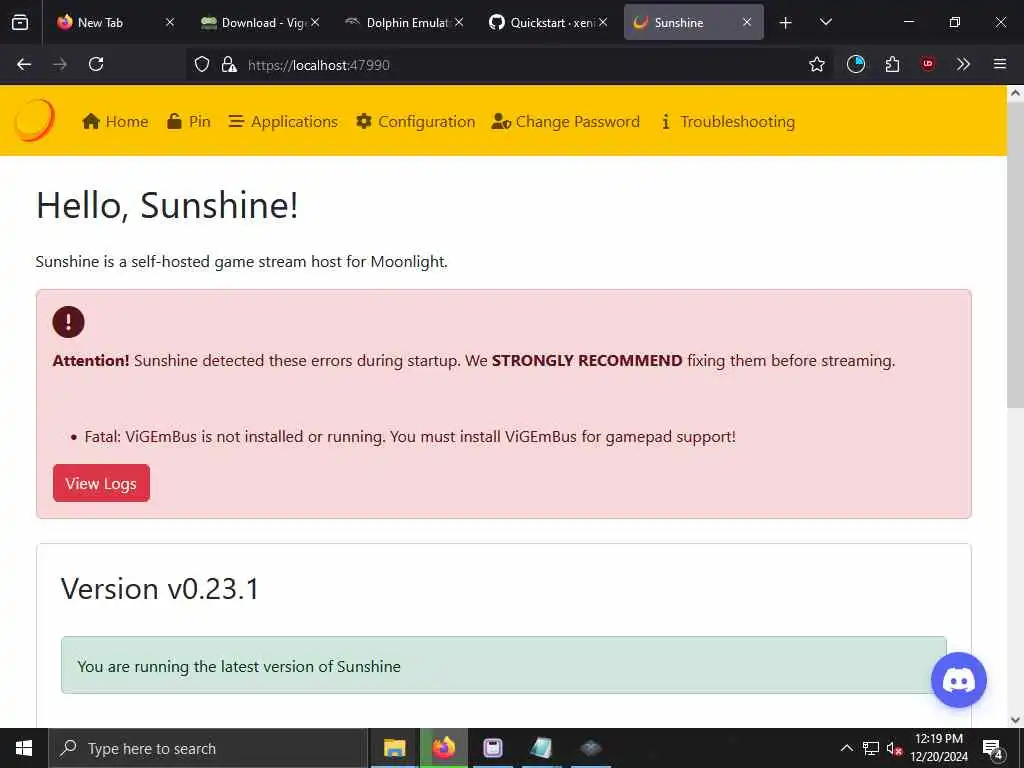Open the Extensions puzzle piece menu
The image size is (1024, 768).
[x=892, y=64]
